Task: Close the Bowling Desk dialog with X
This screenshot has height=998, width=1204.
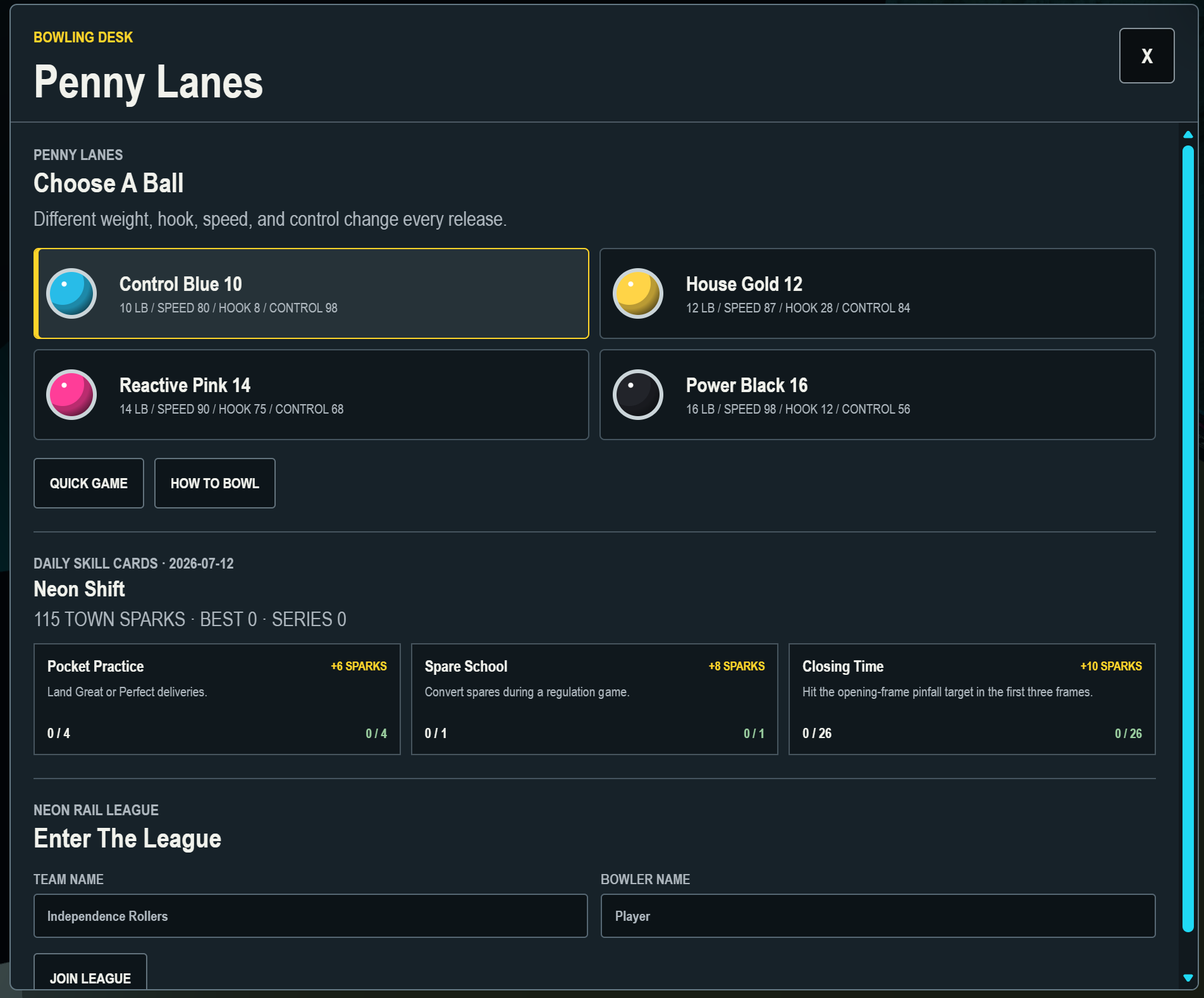Action: coord(1146,56)
